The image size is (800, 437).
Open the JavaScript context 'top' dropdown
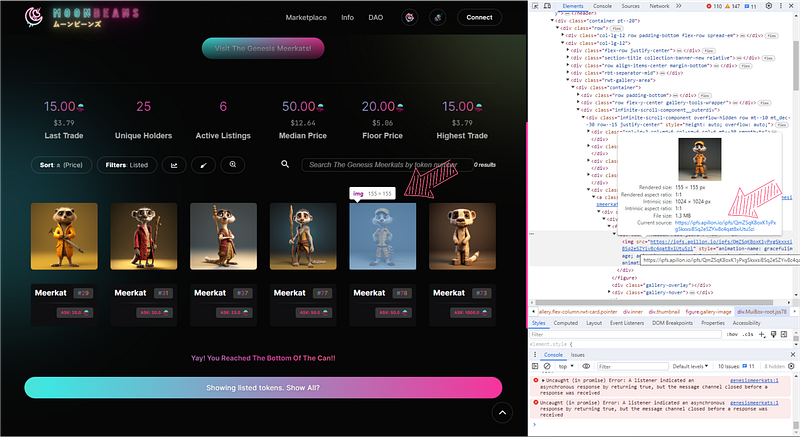tap(566, 366)
